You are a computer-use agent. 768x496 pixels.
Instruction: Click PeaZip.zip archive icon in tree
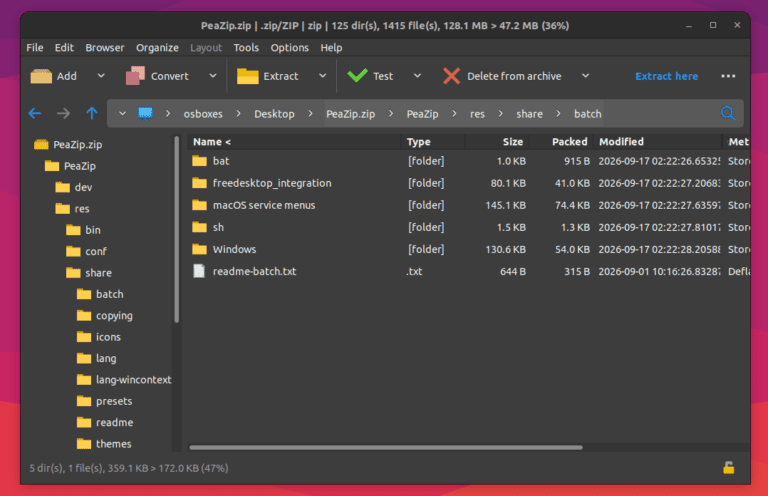point(41,144)
